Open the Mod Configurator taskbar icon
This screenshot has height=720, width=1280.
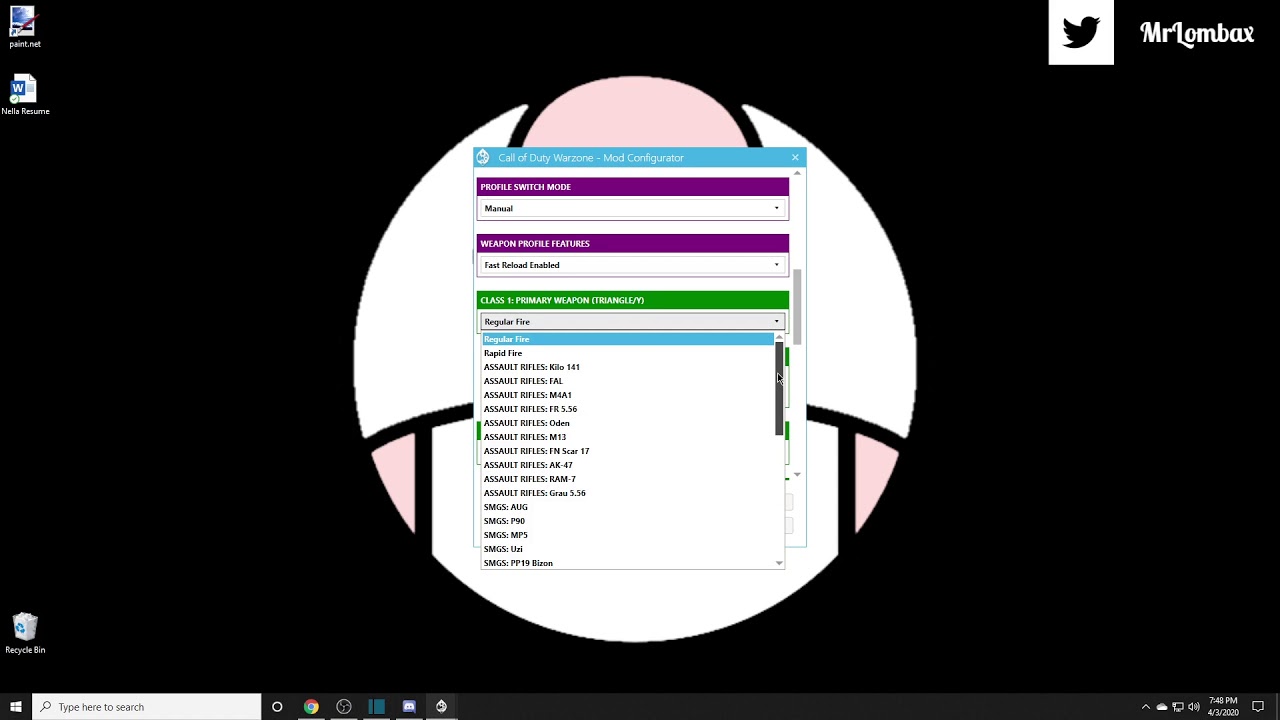click(441, 707)
